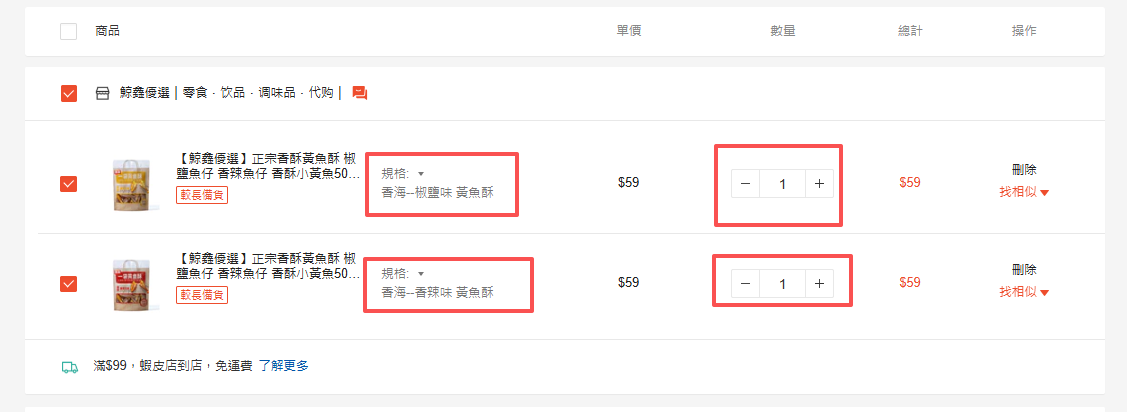Delete the 香辣味 黃魚酥 item via 刪除

click(1024, 270)
